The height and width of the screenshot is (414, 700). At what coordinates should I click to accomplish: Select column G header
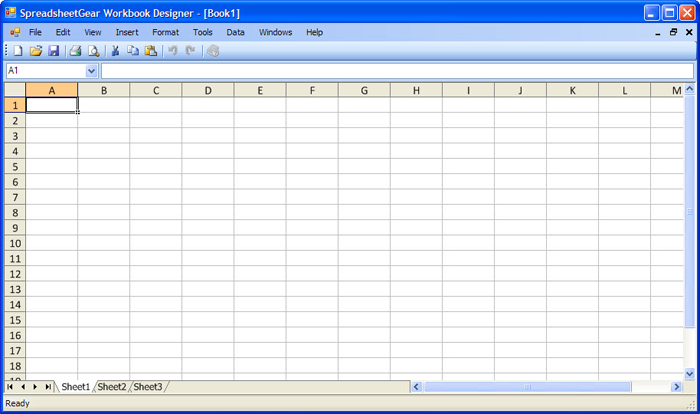(364, 90)
